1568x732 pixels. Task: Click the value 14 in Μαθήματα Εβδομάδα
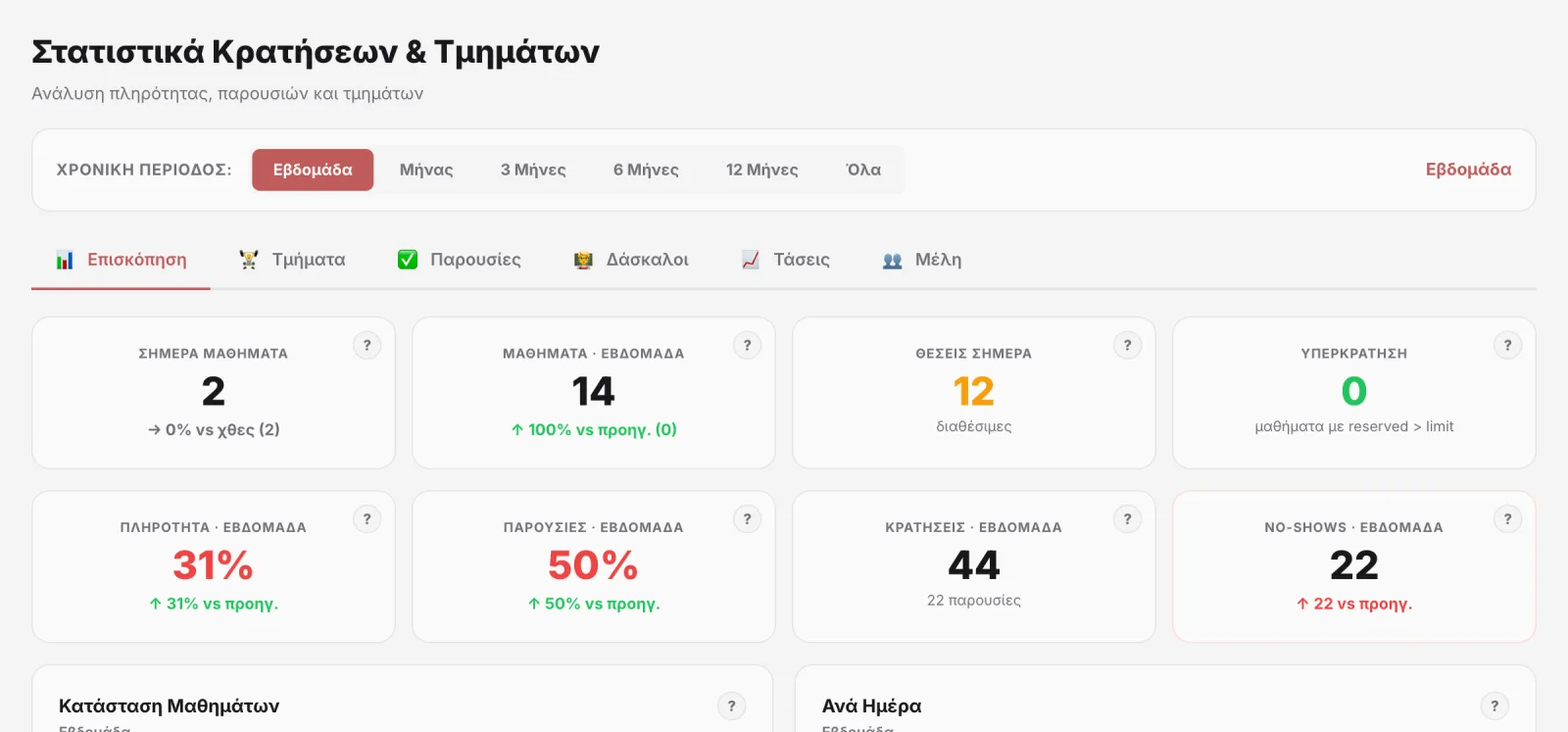pos(593,392)
